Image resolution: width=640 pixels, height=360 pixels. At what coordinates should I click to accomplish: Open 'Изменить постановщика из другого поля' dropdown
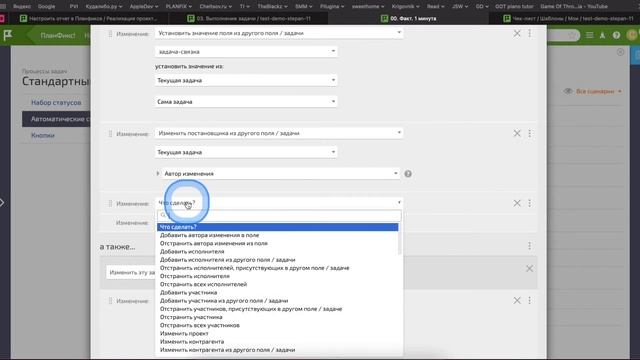pos(279,133)
